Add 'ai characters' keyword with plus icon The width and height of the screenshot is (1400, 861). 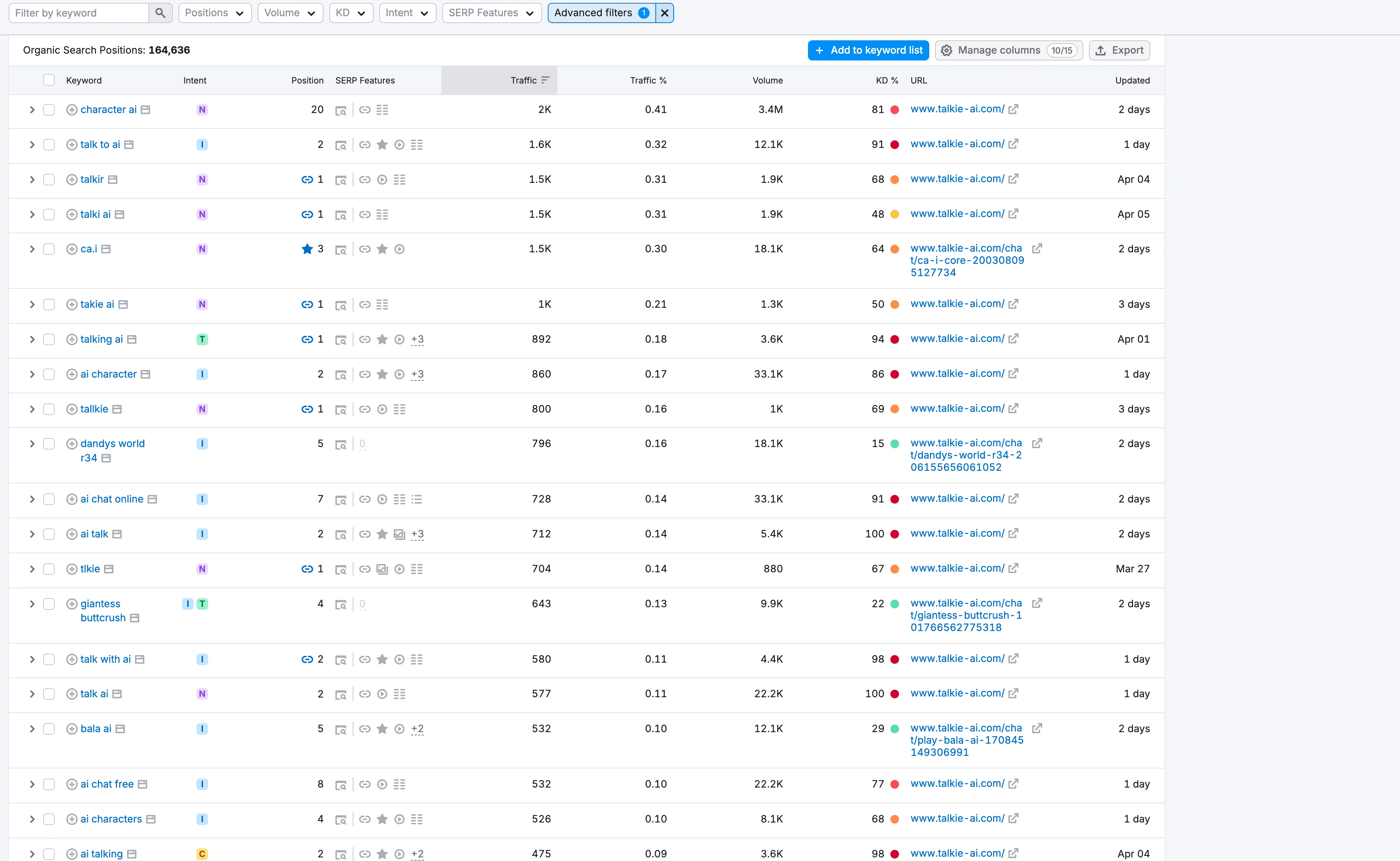pyautogui.click(x=72, y=820)
